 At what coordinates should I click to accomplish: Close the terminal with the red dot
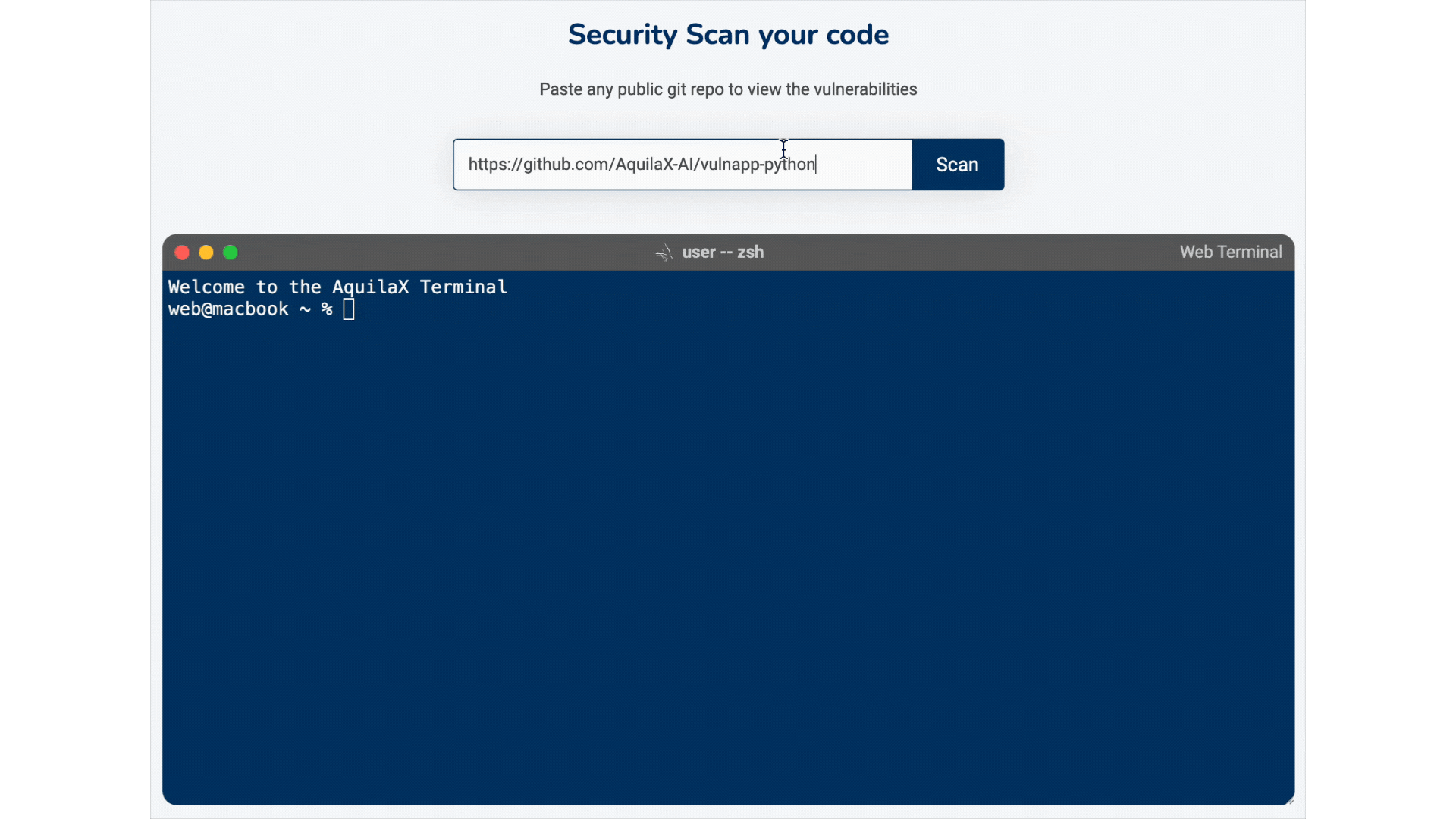(x=182, y=253)
